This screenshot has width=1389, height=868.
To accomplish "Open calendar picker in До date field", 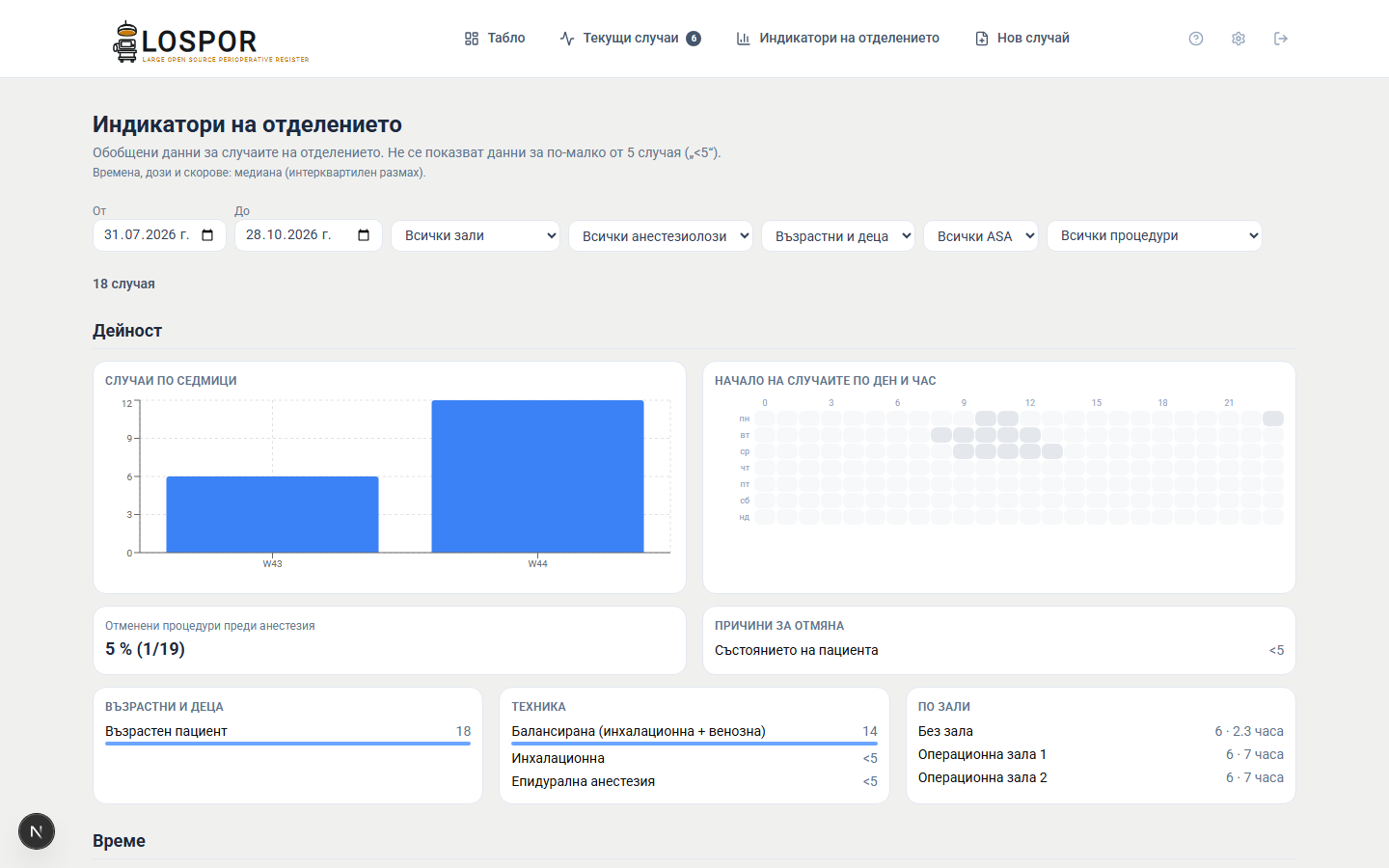I will (364, 235).
